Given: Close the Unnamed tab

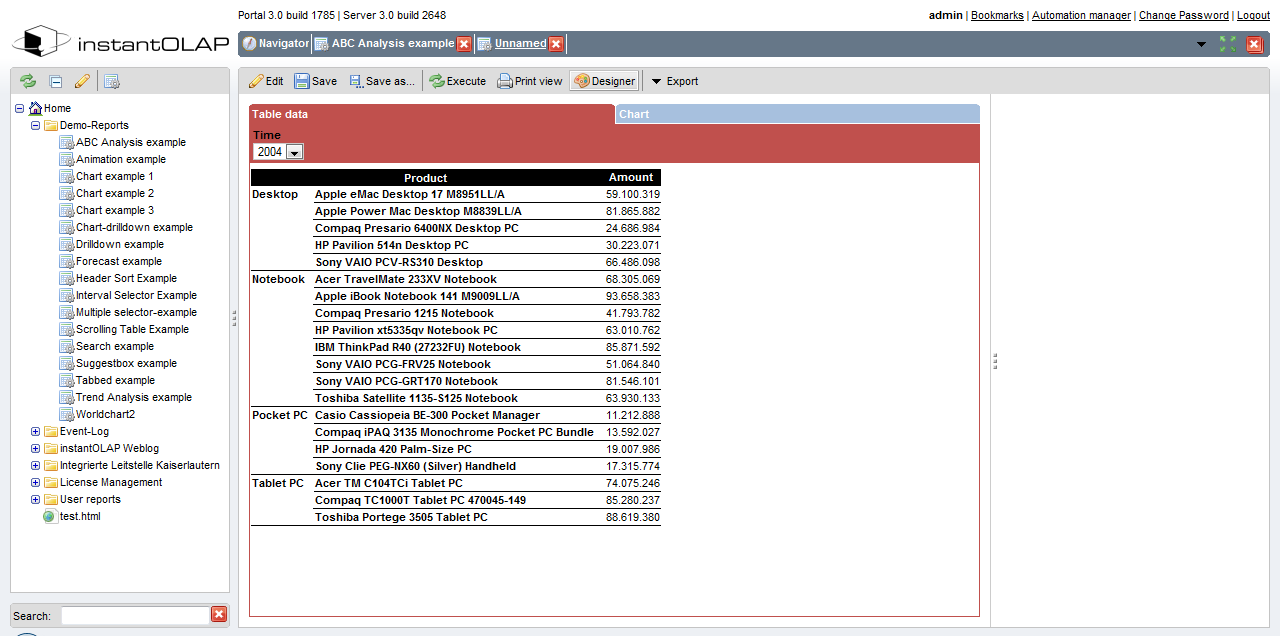Looking at the screenshot, I should click(x=556, y=44).
